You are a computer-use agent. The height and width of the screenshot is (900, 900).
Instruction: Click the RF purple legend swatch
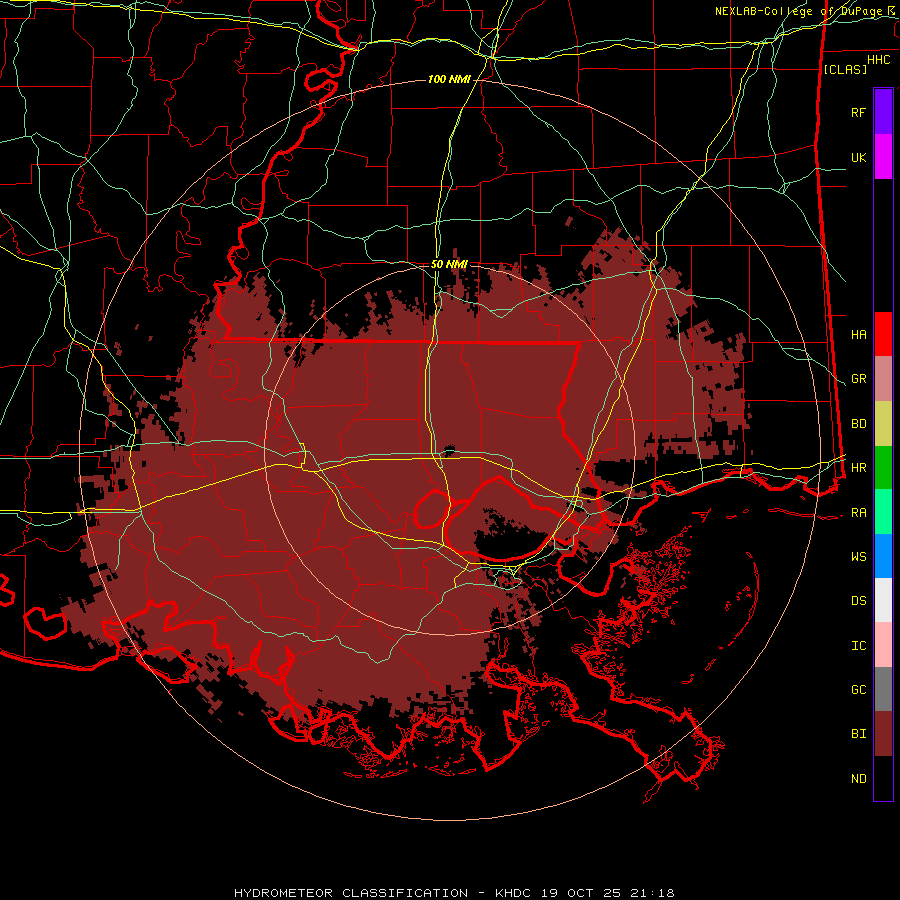pos(883,112)
